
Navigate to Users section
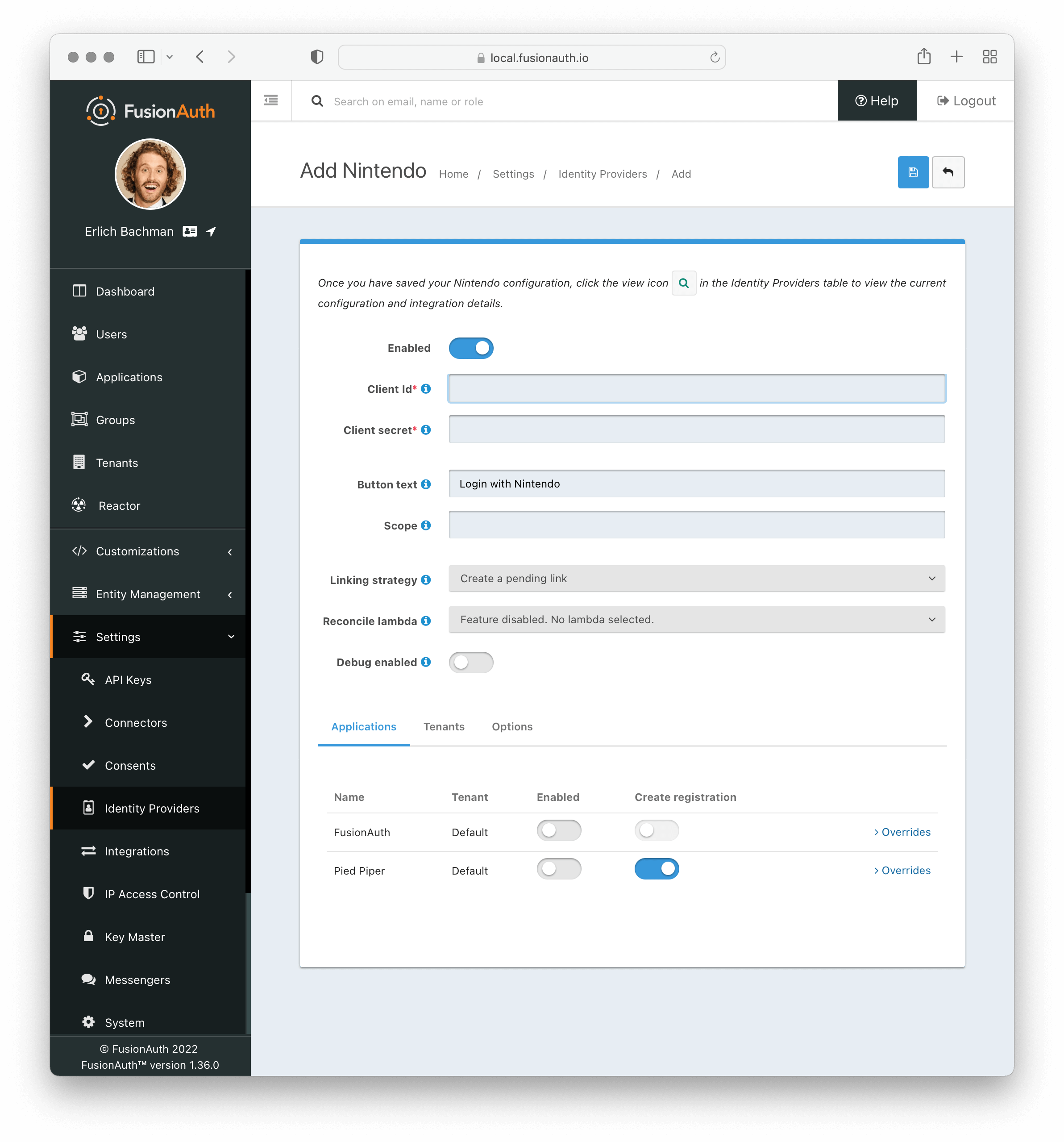point(111,334)
